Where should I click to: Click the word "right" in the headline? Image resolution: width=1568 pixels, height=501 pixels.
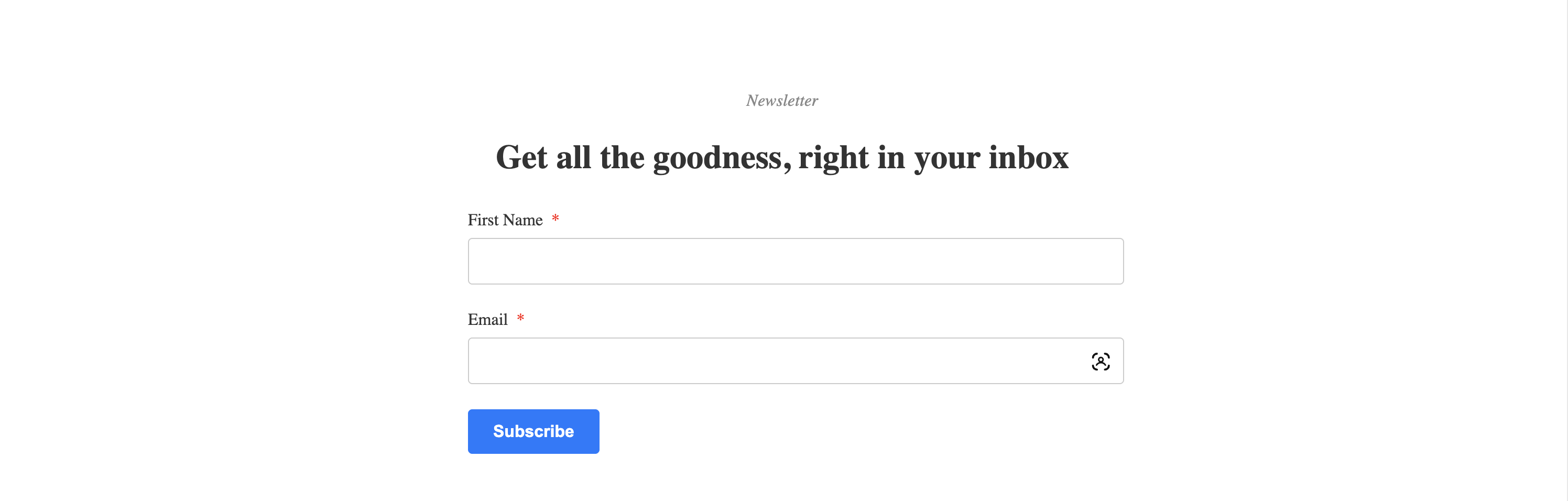point(833,158)
